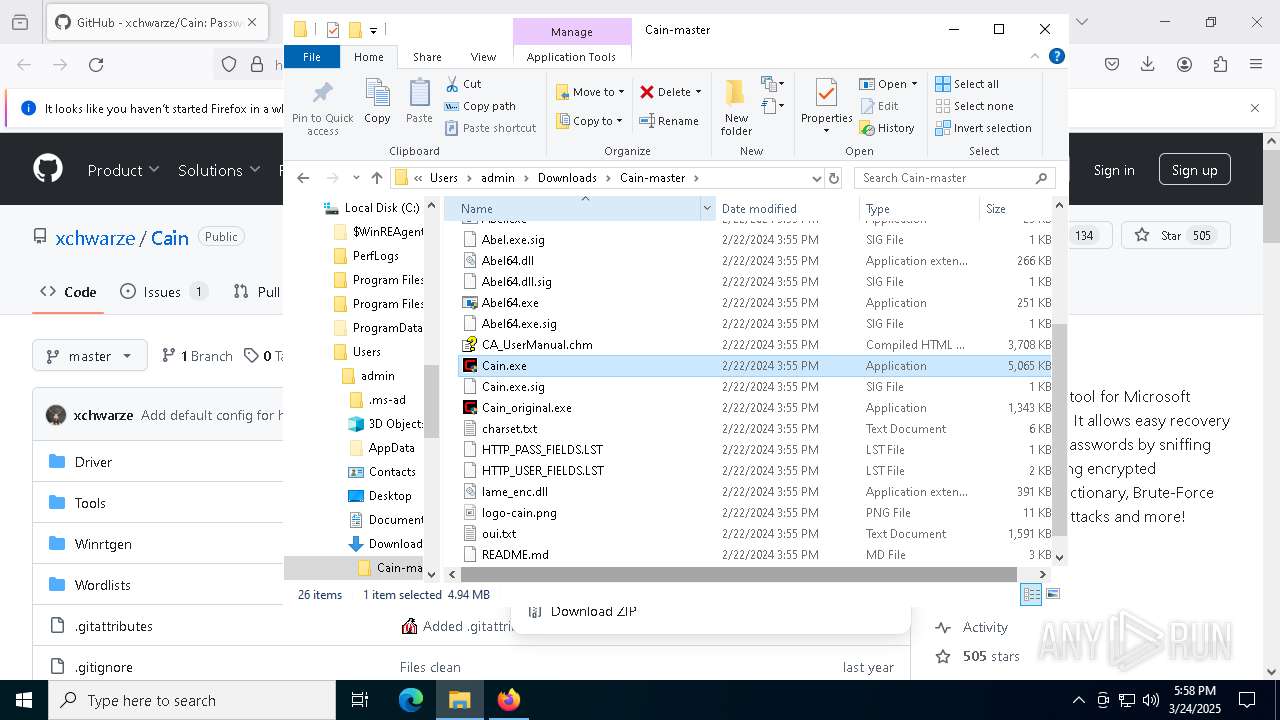Switch to large icons view in status bar

click(x=1052, y=594)
